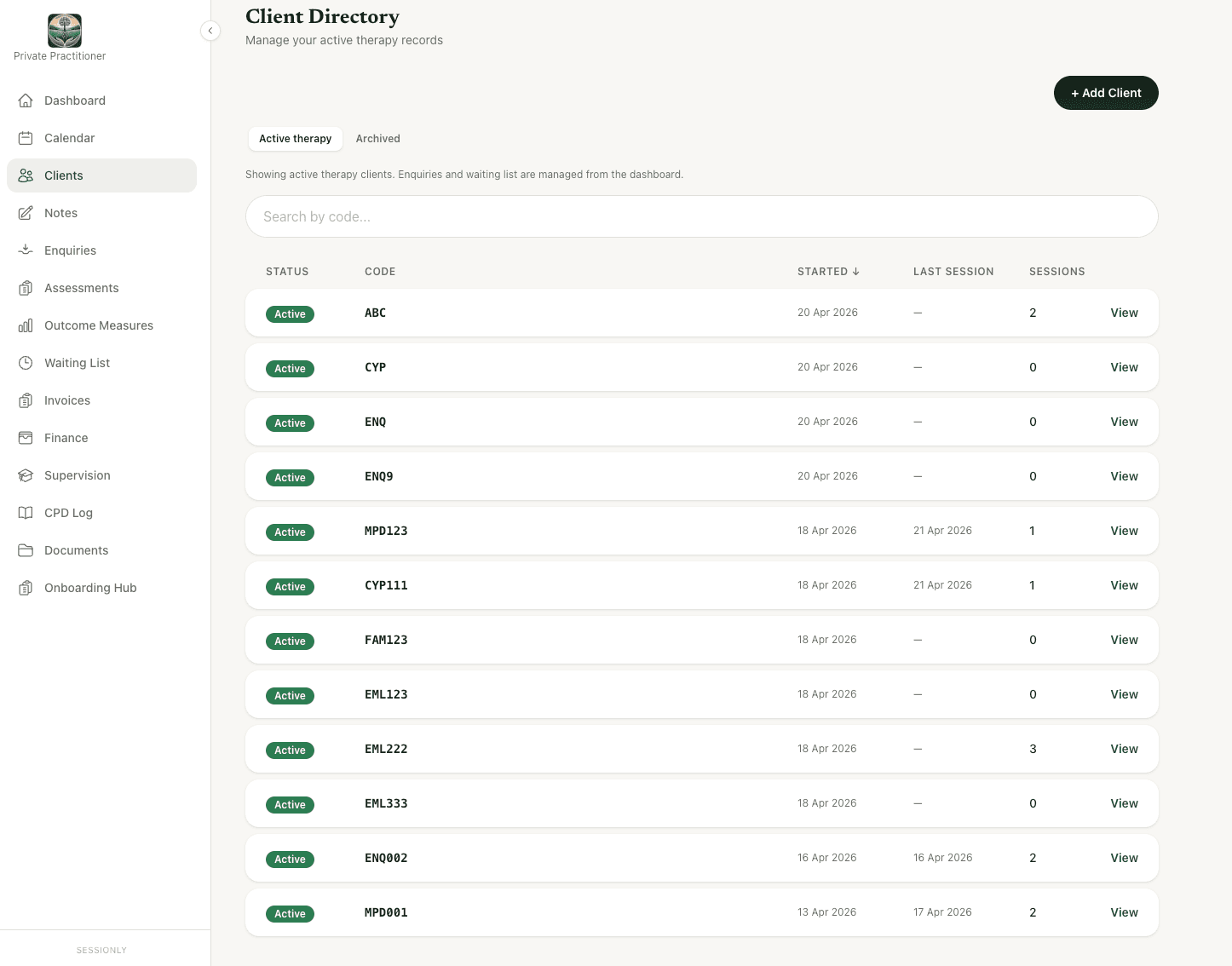This screenshot has width=1232, height=966.
Task: Switch to the Archived tab
Action: pyautogui.click(x=377, y=139)
